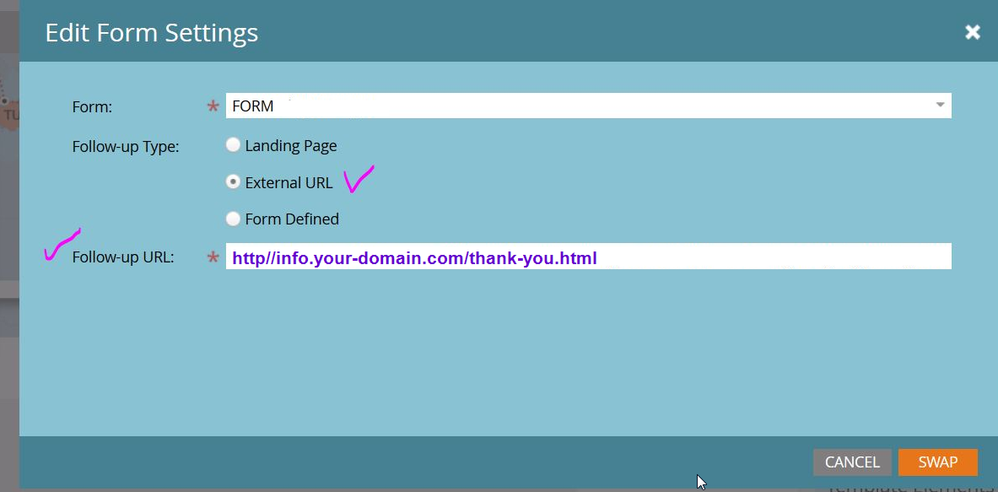Click the 'External URL' option label
The width and height of the screenshot is (998, 492).
click(288, 183)
